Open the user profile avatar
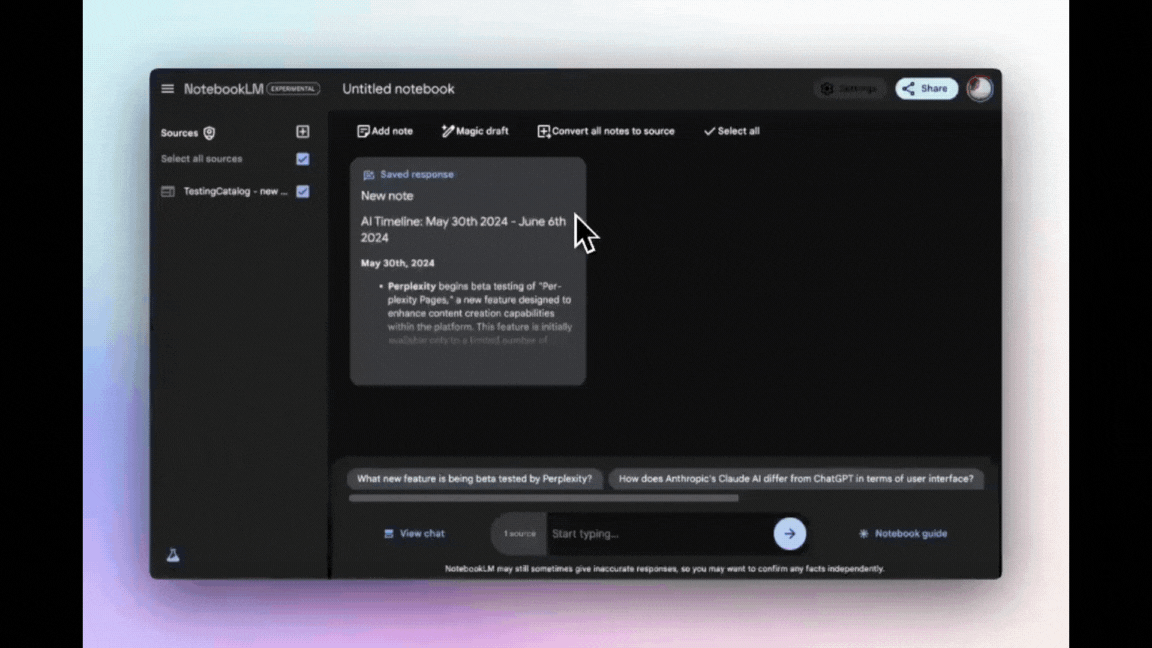The image size is (1152, 648). [x=979, y=89]
